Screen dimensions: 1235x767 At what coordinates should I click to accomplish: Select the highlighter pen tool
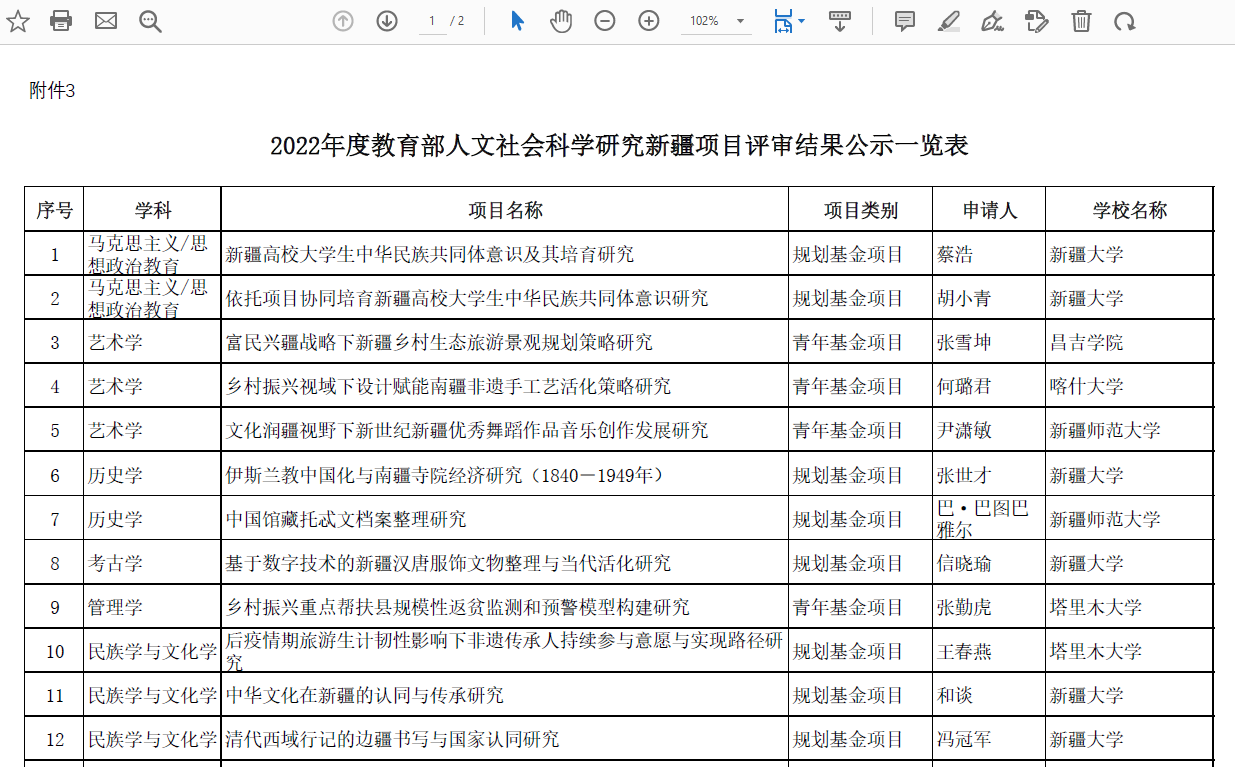(949, 21)
